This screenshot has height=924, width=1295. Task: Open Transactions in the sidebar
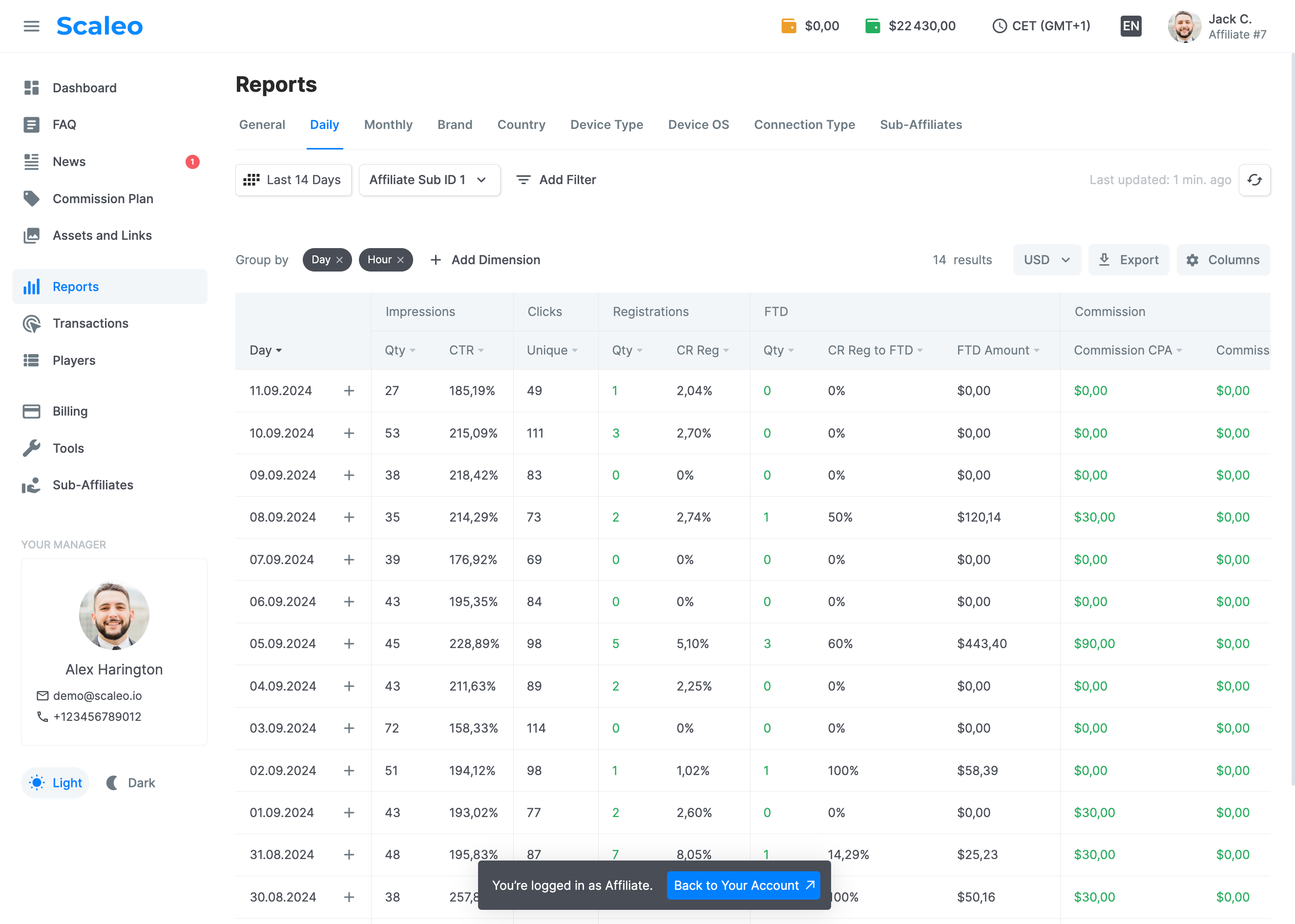click(x=90, y=323)
